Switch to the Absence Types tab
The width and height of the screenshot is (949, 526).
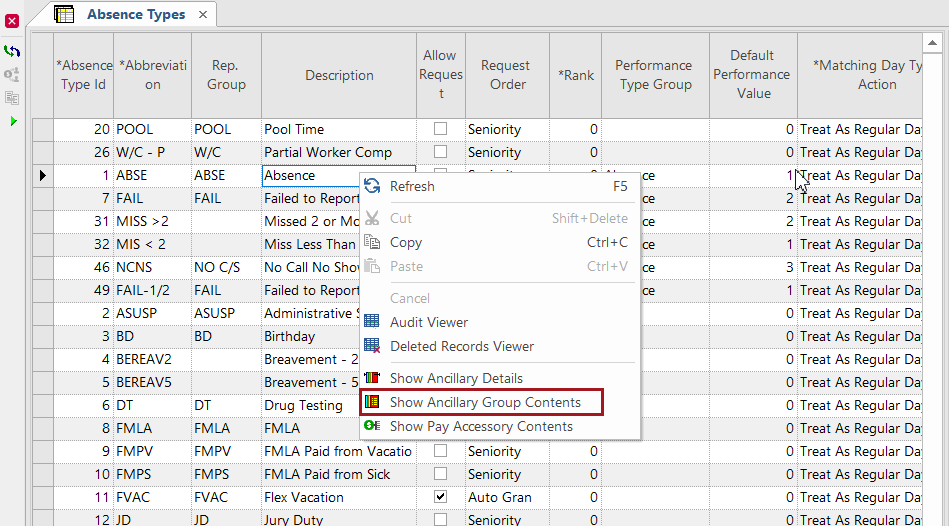pos(136,15)
